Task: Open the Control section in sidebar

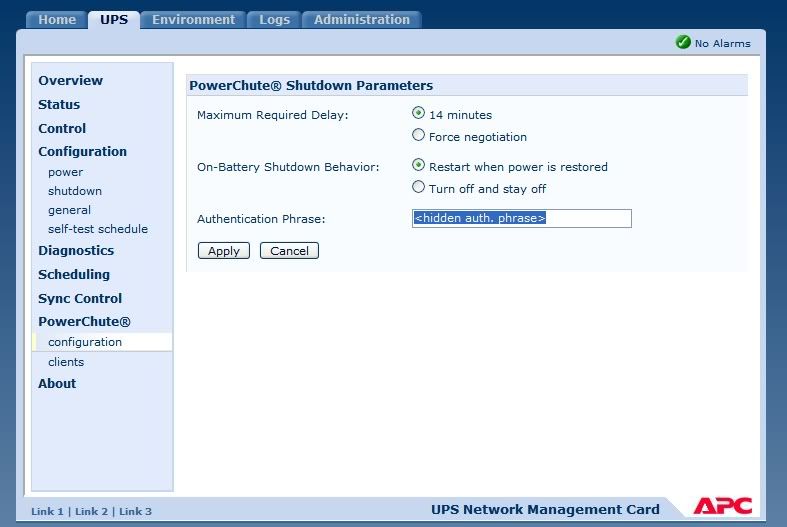Action: coord(62,128)
